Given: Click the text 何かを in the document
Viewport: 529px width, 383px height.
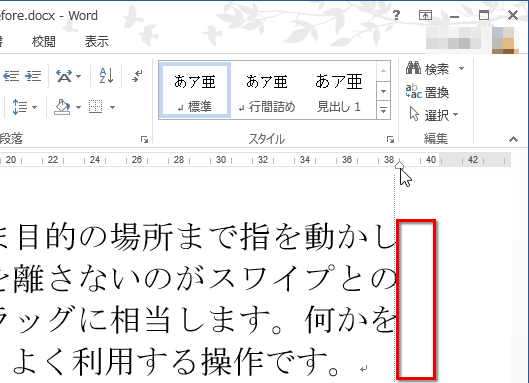Looking at the screenshot, I should click(350, 319).
